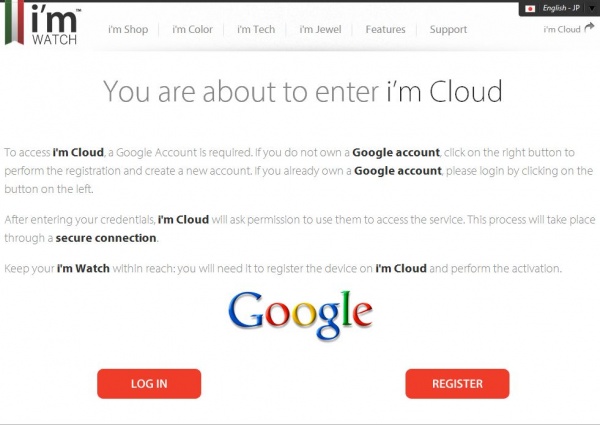Navigate to the i'm Jewel page
The width and height of the screenshot is (600, 425).
point(320,30)
